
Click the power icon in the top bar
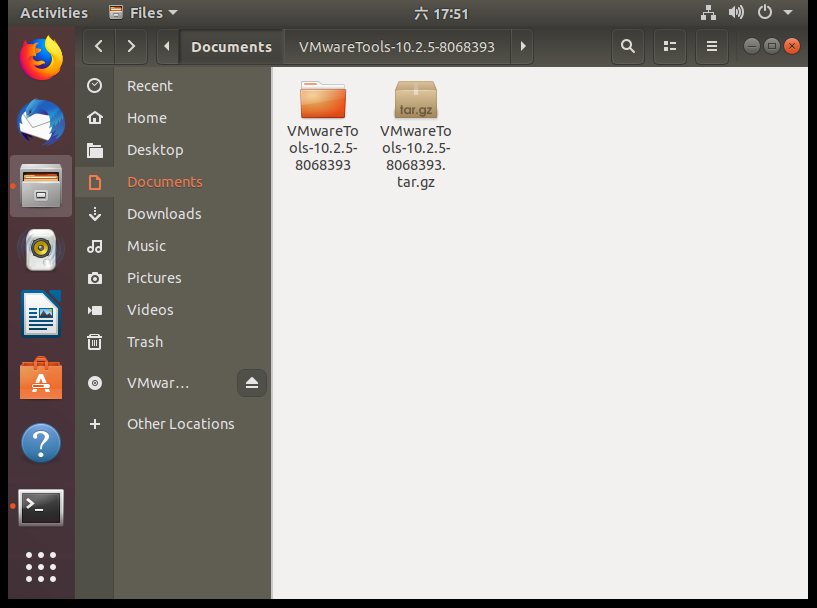click(765, 12)
